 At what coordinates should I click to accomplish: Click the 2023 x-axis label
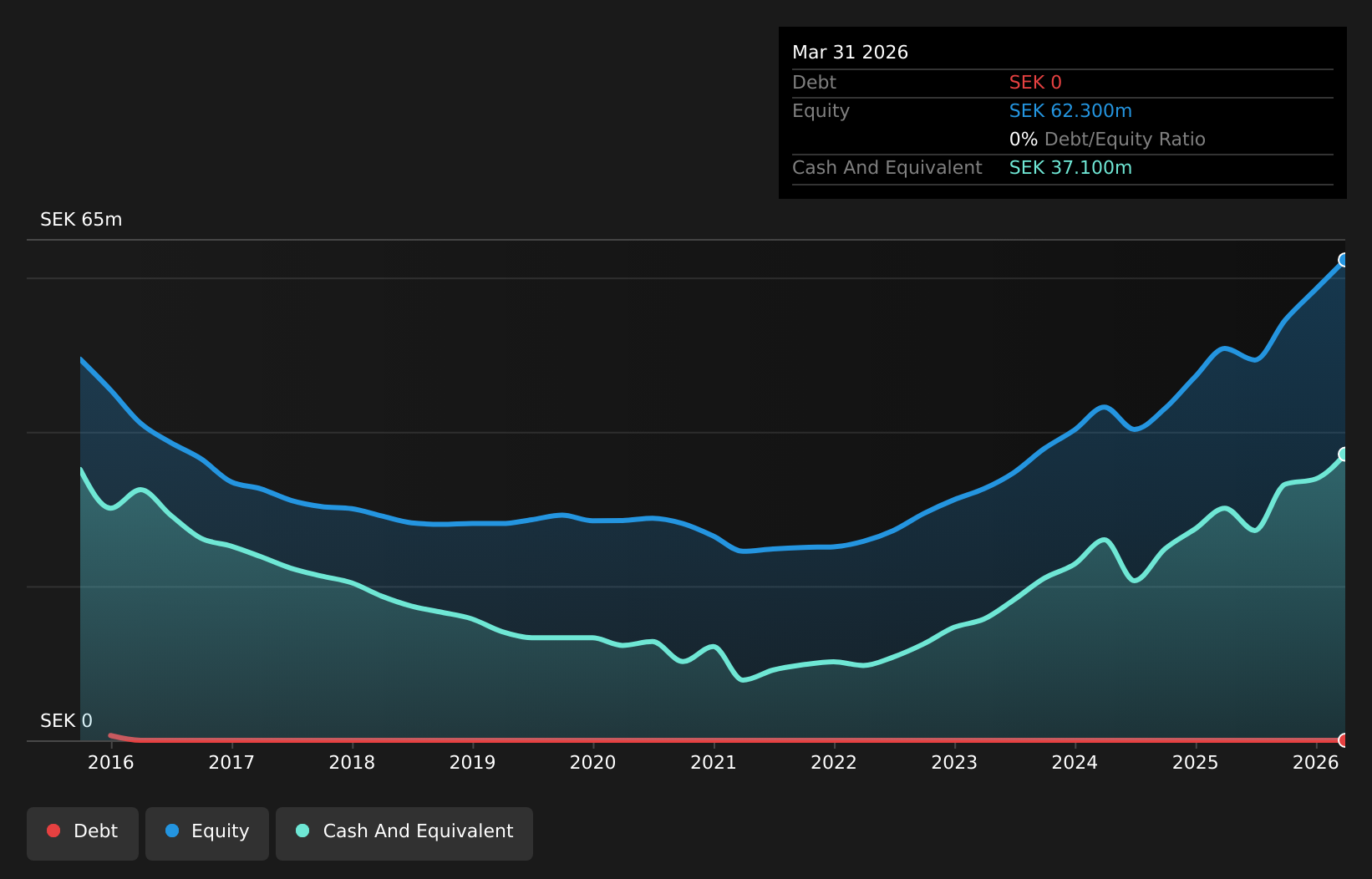[x=954, y=762]
